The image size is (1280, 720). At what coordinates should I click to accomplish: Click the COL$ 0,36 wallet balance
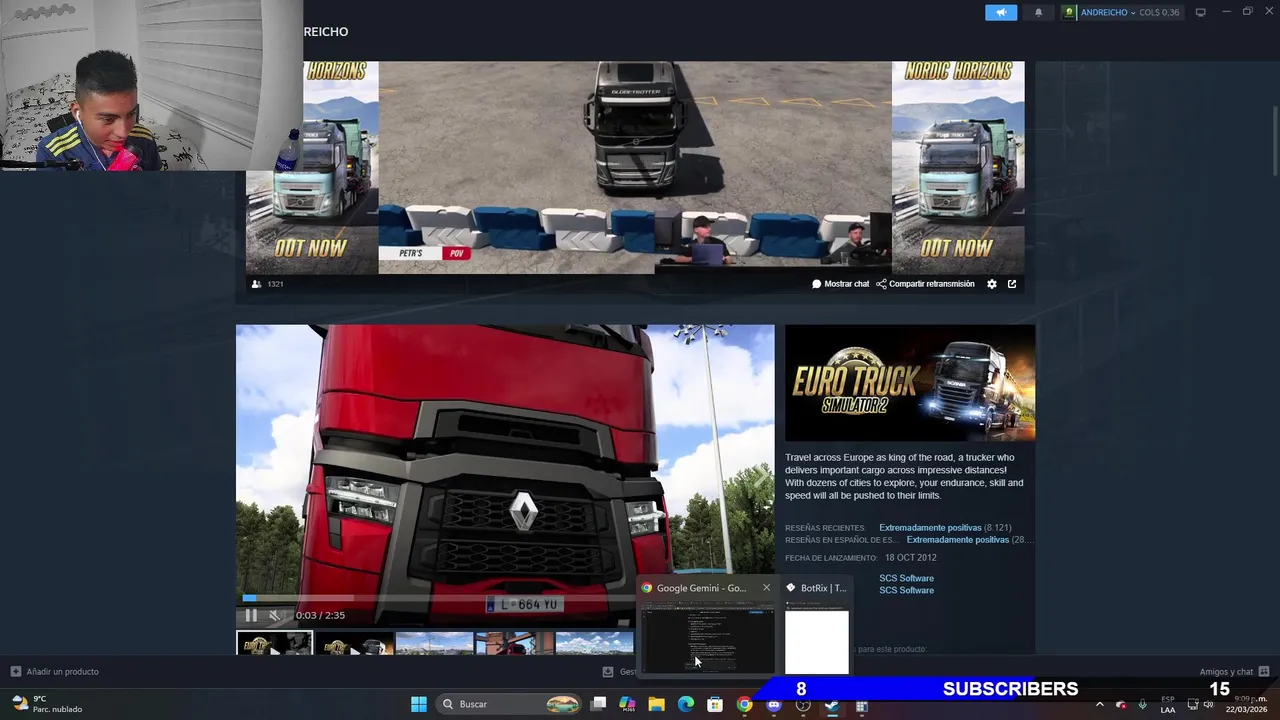pos(1159,12)
